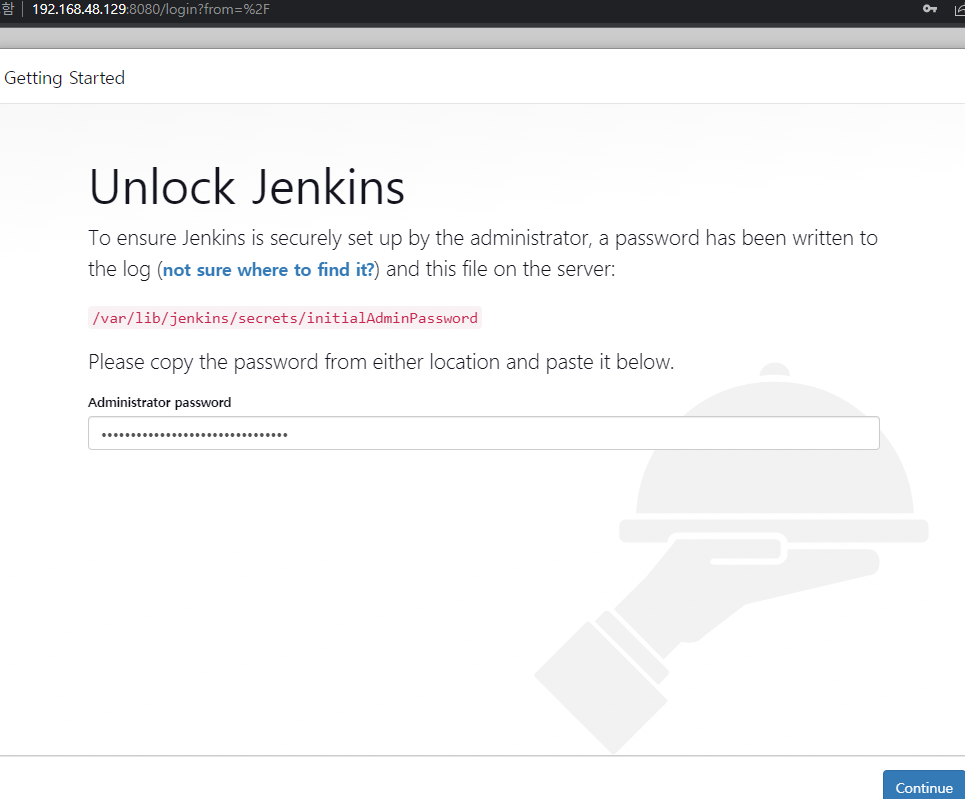Open 'not sure where to find it?' link
This screenshot has height=799, width=965.
268,270
